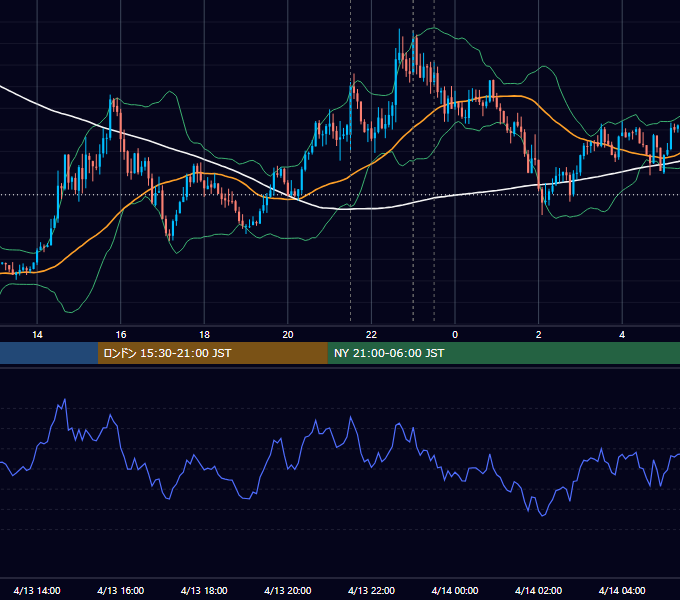Click the 4/13 14:00 time label
This screenshot has height=600, width=680.
[37, 590]
